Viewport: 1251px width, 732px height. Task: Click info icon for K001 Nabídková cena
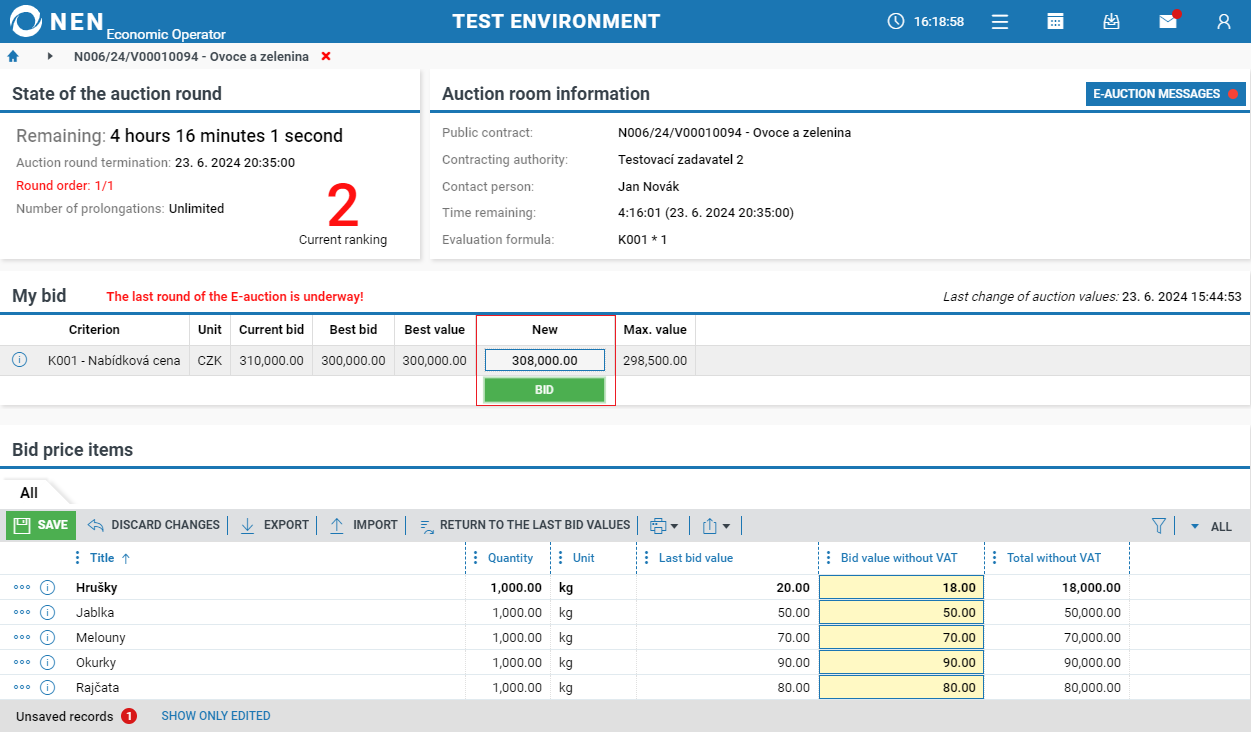click(x=19, y=360)
